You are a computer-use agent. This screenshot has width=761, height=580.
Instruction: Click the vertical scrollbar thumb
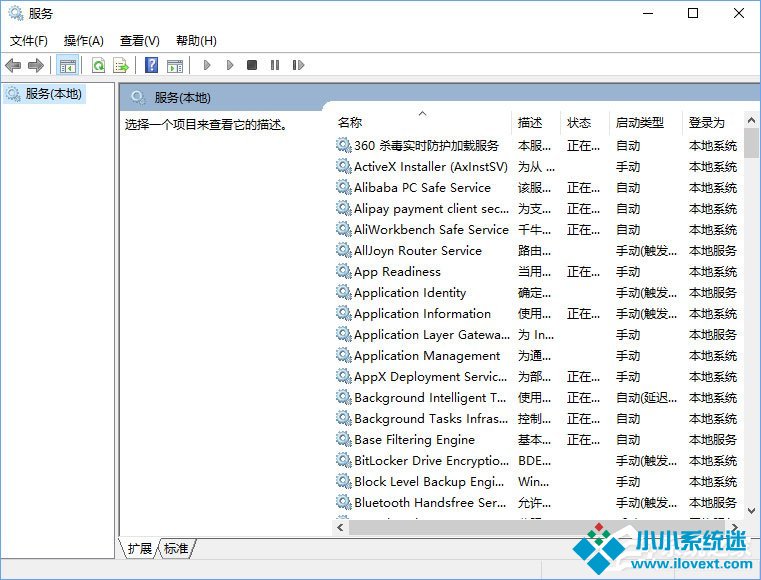(751, 143)
